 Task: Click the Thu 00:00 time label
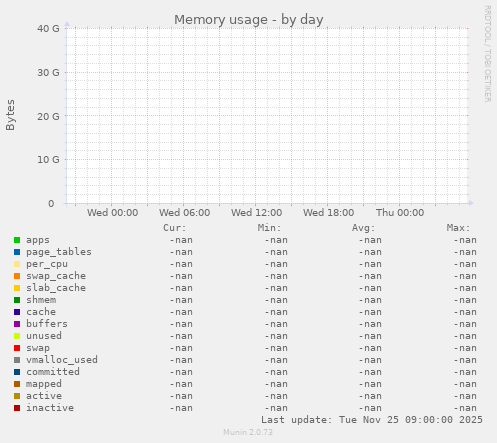click(400, 213)
